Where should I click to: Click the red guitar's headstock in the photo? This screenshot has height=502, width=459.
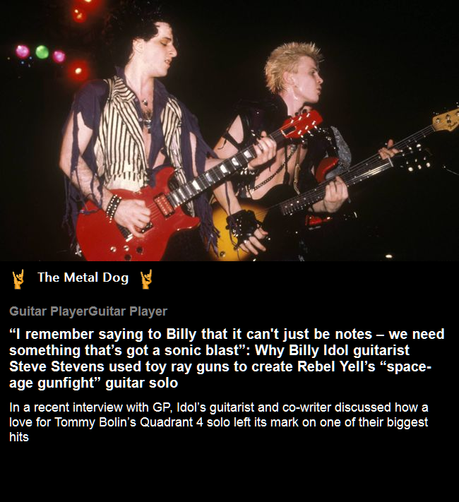(x=302, y=125)
